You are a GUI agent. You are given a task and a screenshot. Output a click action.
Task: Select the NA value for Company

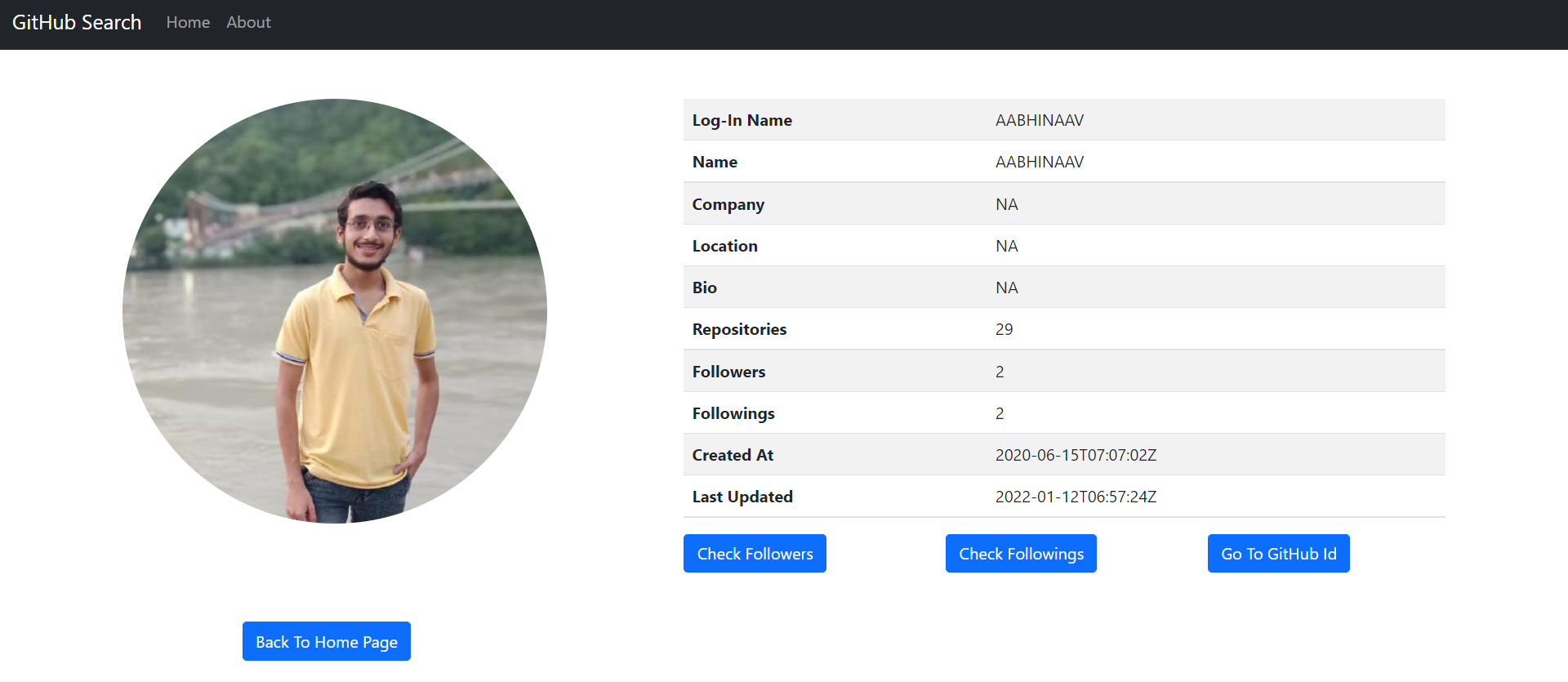click(x=1007, y=204)
